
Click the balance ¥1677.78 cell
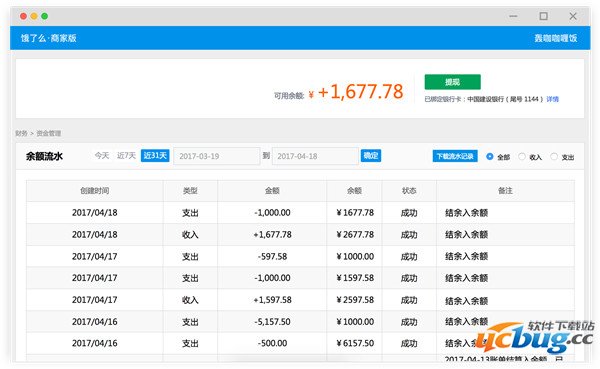pyautogui.click(x=355, y=212)
